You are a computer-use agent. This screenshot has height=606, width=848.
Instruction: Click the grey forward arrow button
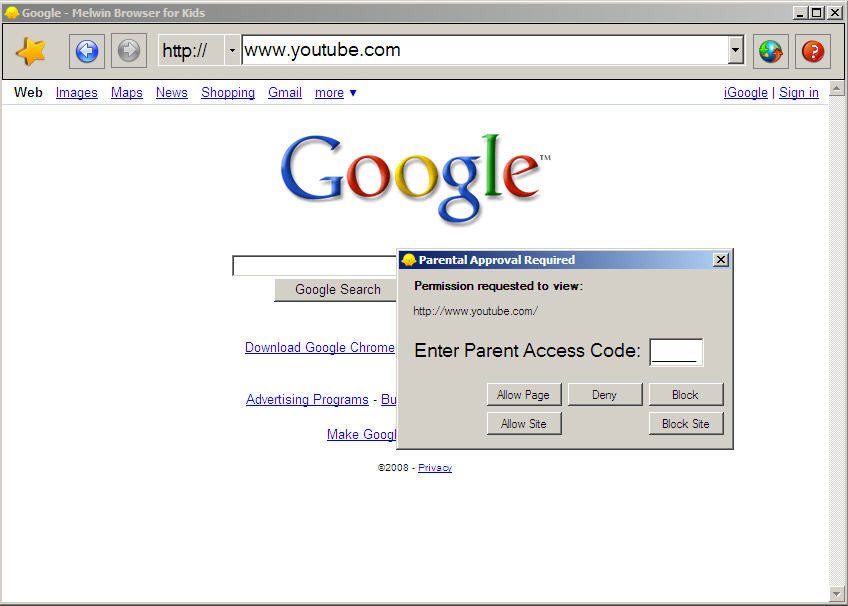coord(129,51)
